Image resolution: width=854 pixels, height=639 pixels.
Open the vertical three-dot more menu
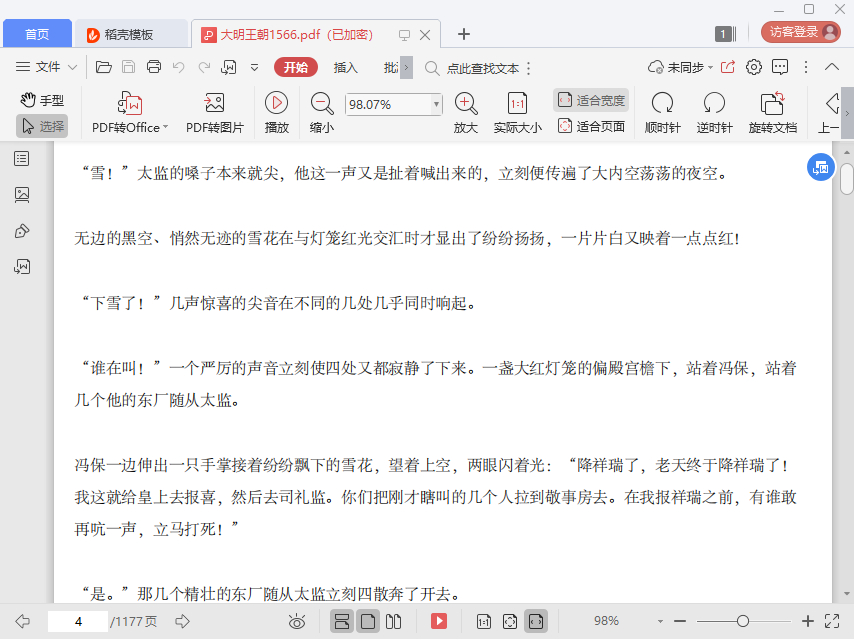click(x=806, y=67)
